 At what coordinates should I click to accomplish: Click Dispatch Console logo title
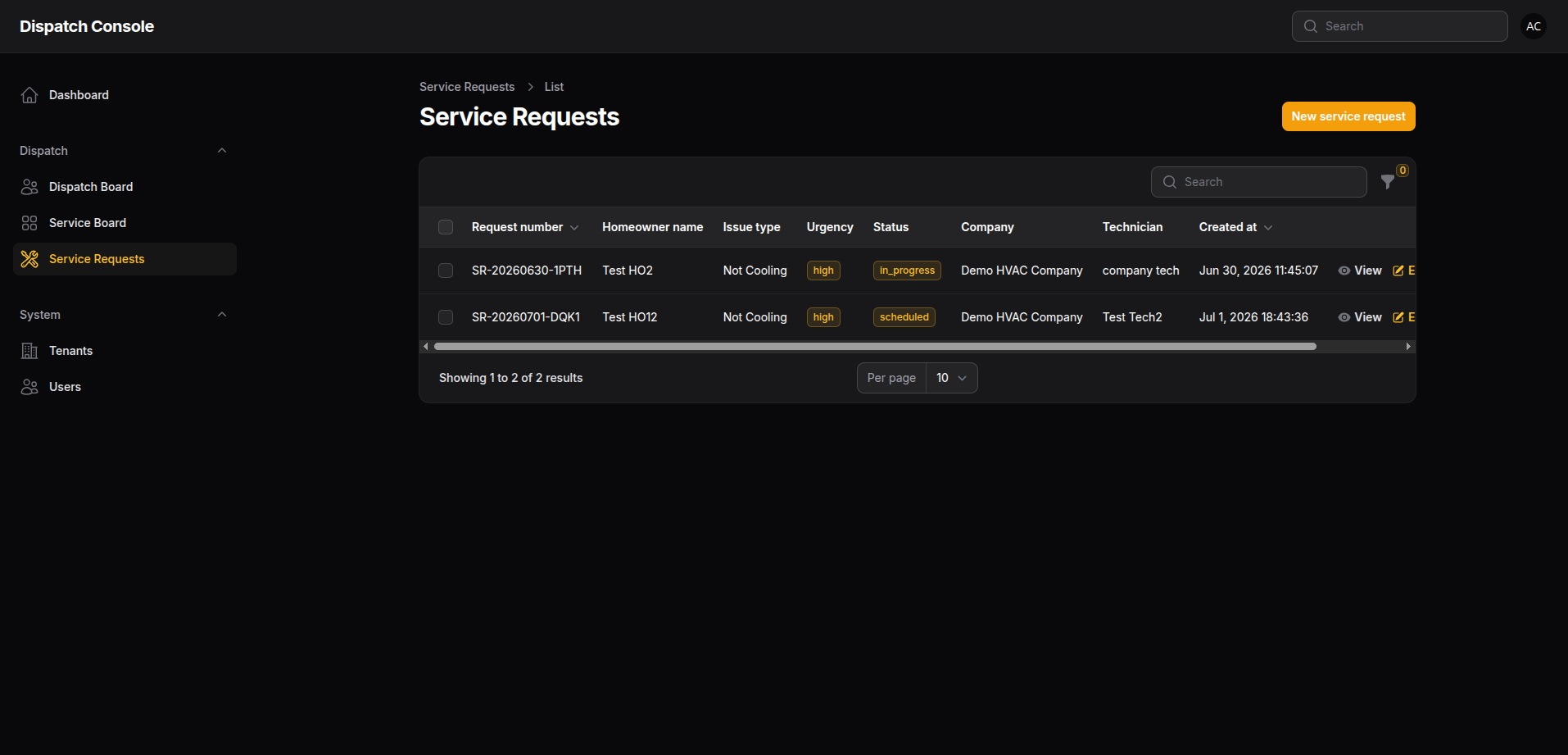(87, 26)
